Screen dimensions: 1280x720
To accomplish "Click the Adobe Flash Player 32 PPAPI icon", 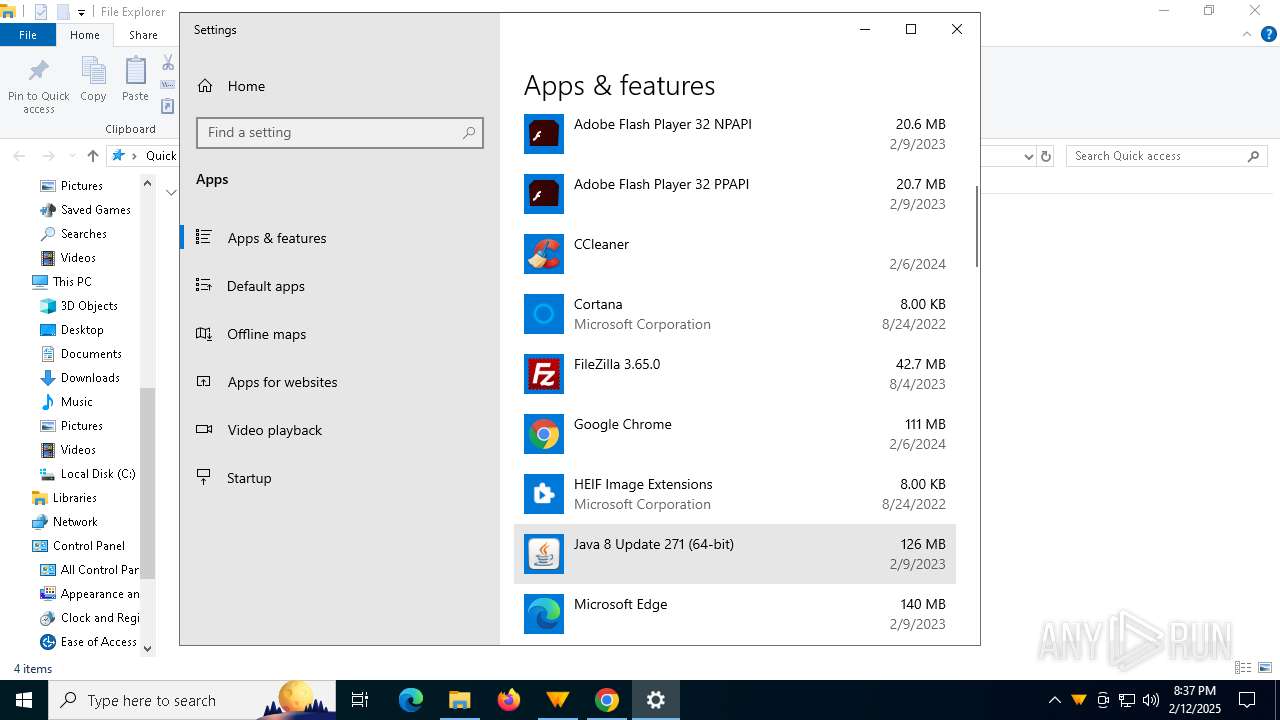I will 544,194.
